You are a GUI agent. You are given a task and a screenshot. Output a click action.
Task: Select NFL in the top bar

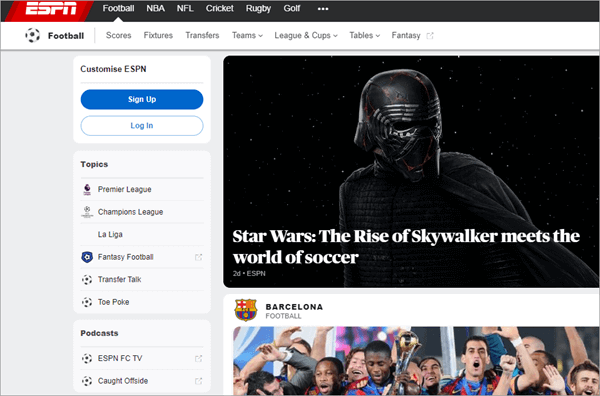(x=185, y=8)
